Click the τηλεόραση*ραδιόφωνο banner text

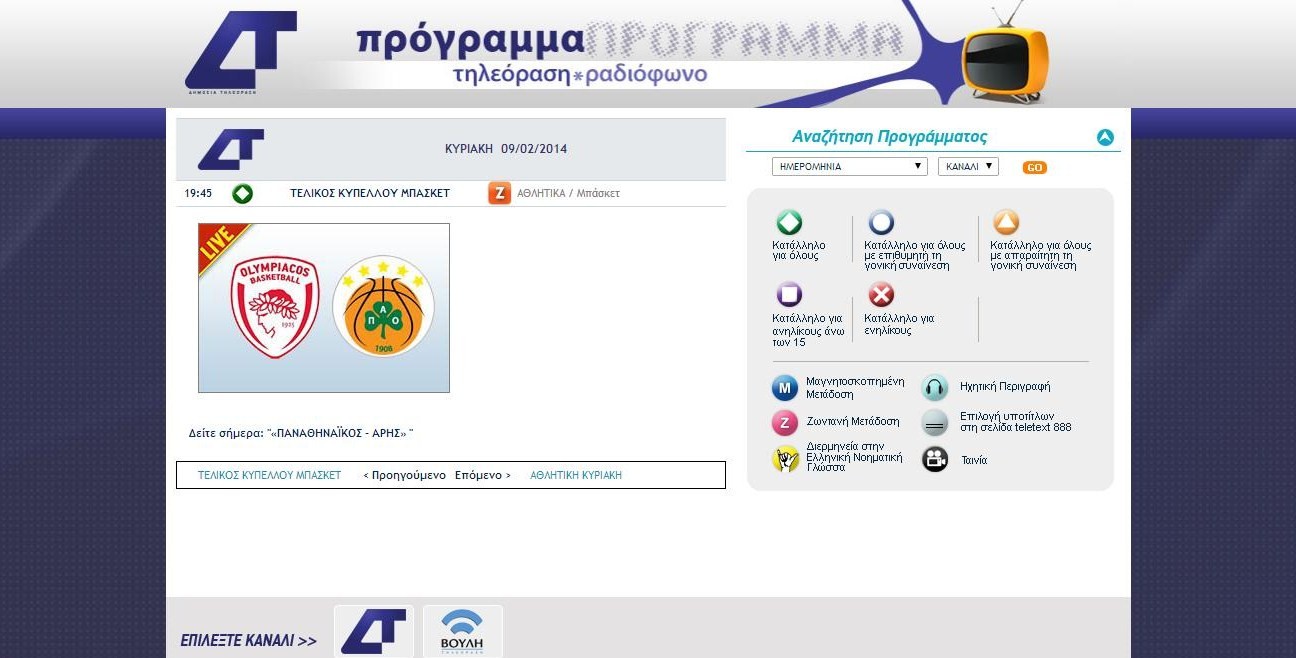(x=580, y=75)
